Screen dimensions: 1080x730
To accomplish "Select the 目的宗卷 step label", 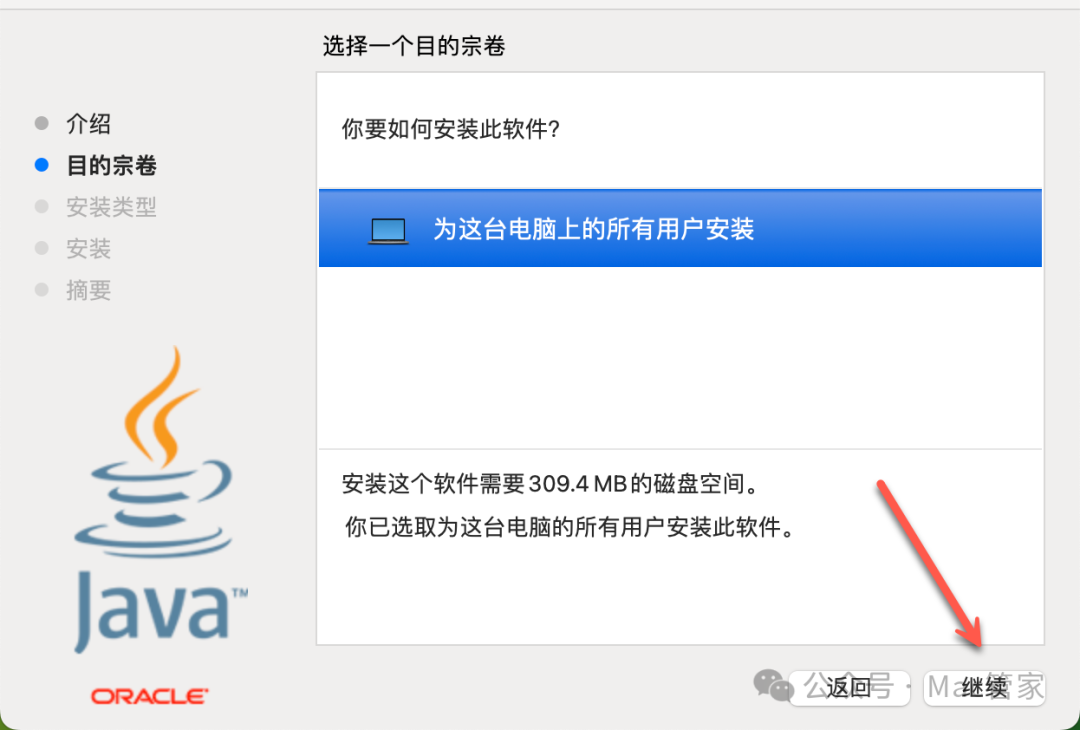I will coord(112,165).
